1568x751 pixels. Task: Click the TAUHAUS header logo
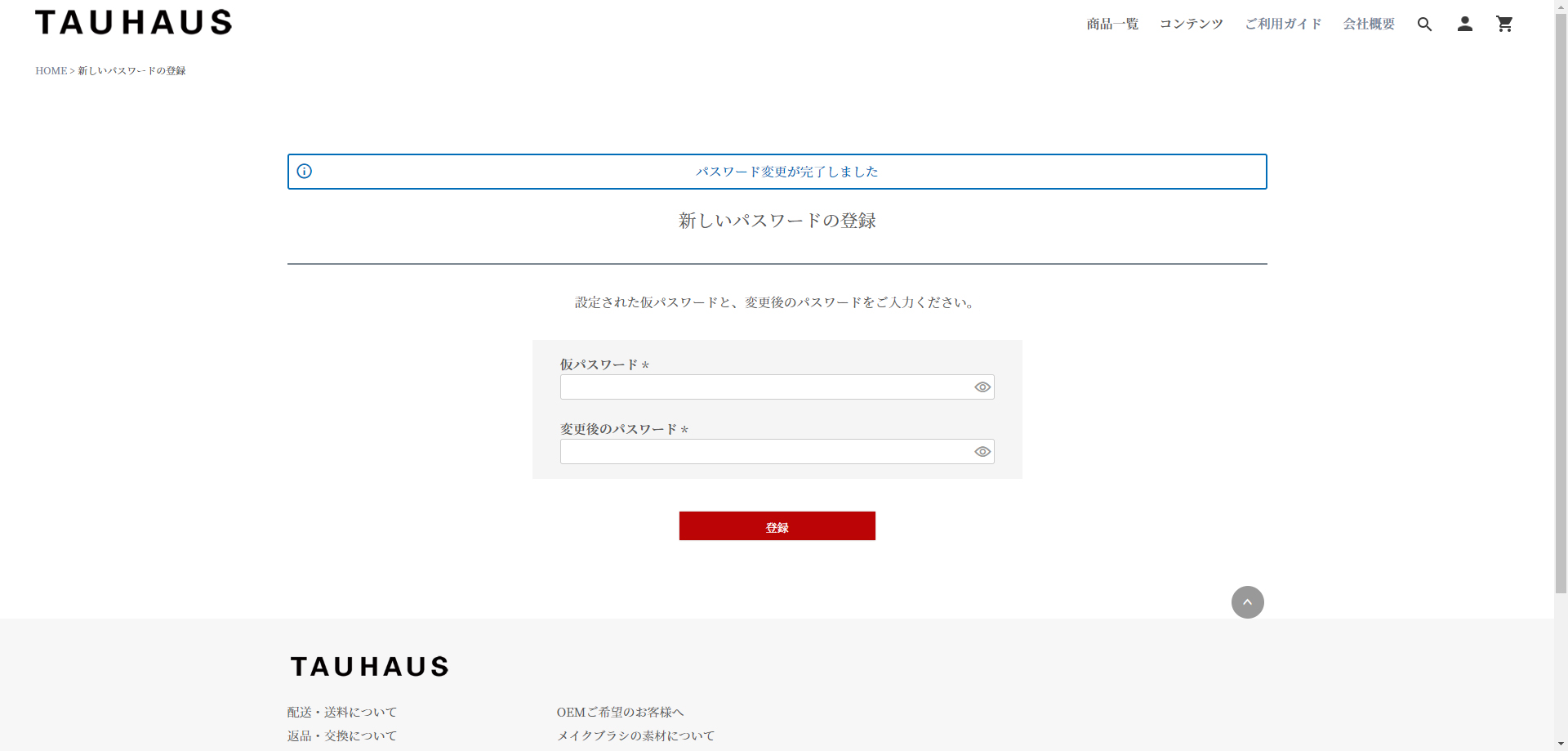[x=134, y=23]
